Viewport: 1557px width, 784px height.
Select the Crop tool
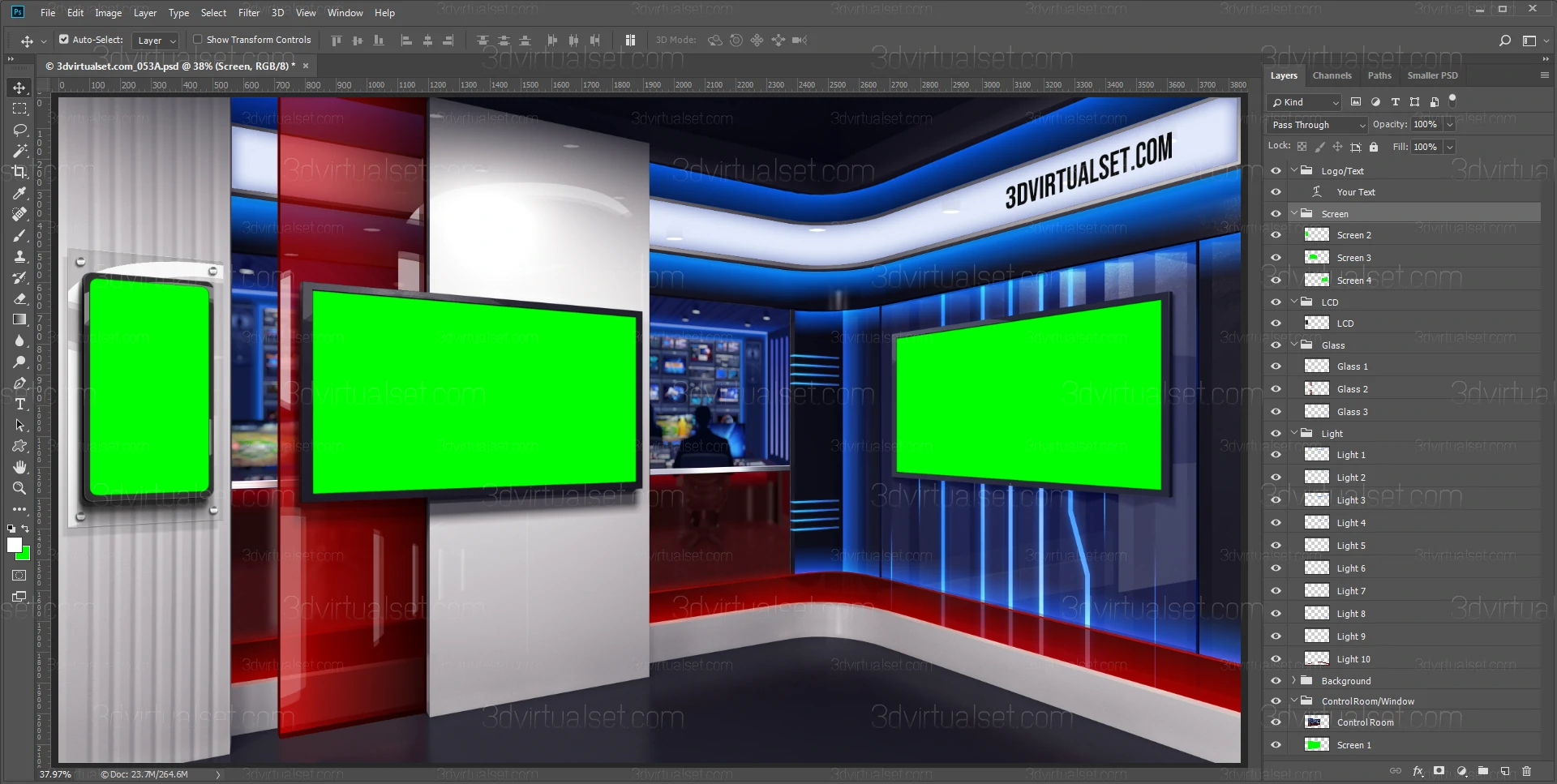pos(19,172)
